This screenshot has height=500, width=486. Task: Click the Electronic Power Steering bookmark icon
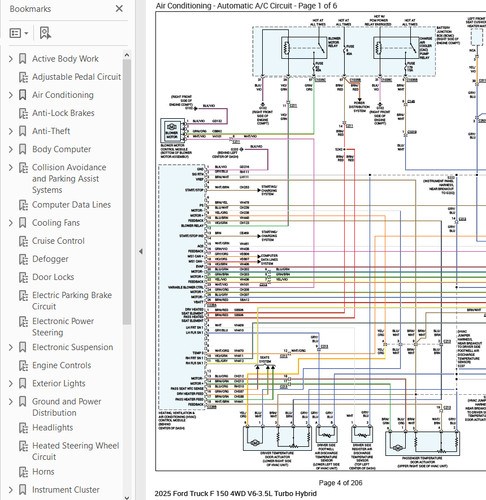(x=23, y=321)
